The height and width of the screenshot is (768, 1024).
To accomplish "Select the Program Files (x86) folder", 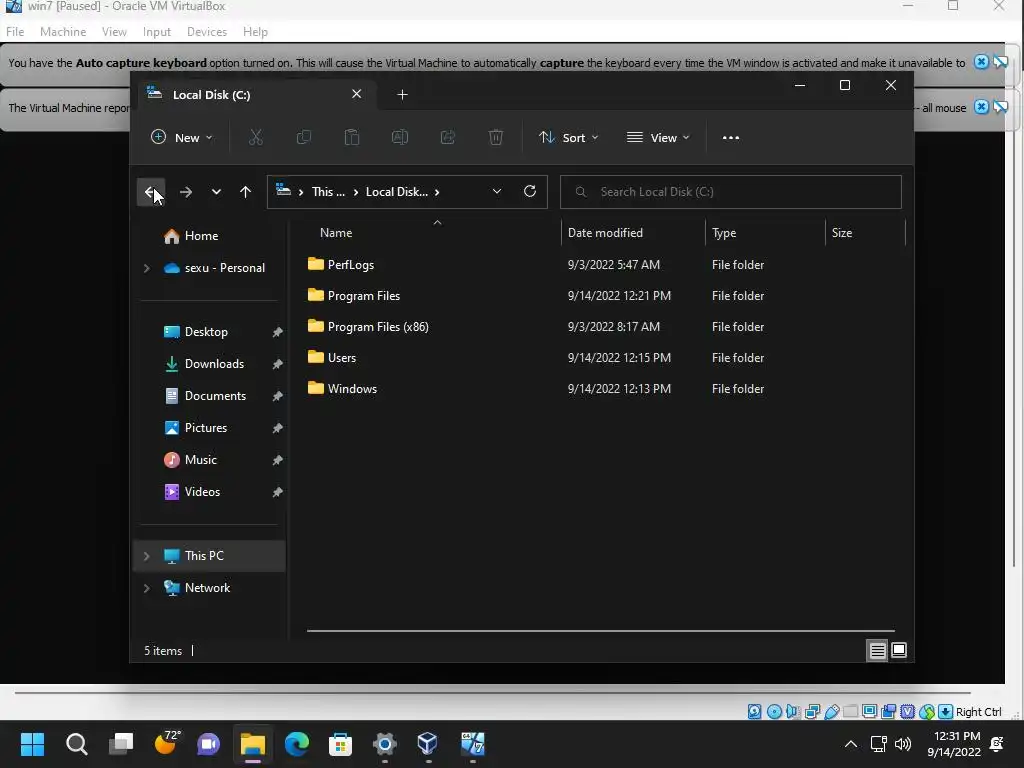I will [x=377, y=327].
